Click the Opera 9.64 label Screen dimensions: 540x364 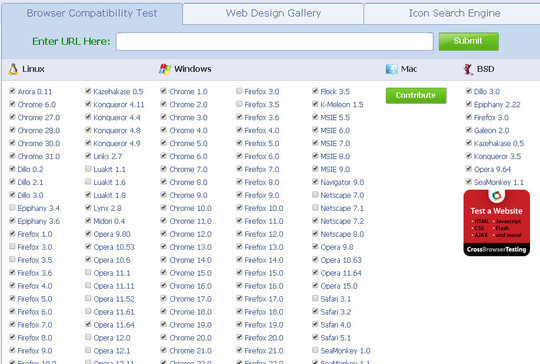click(492, 169)
